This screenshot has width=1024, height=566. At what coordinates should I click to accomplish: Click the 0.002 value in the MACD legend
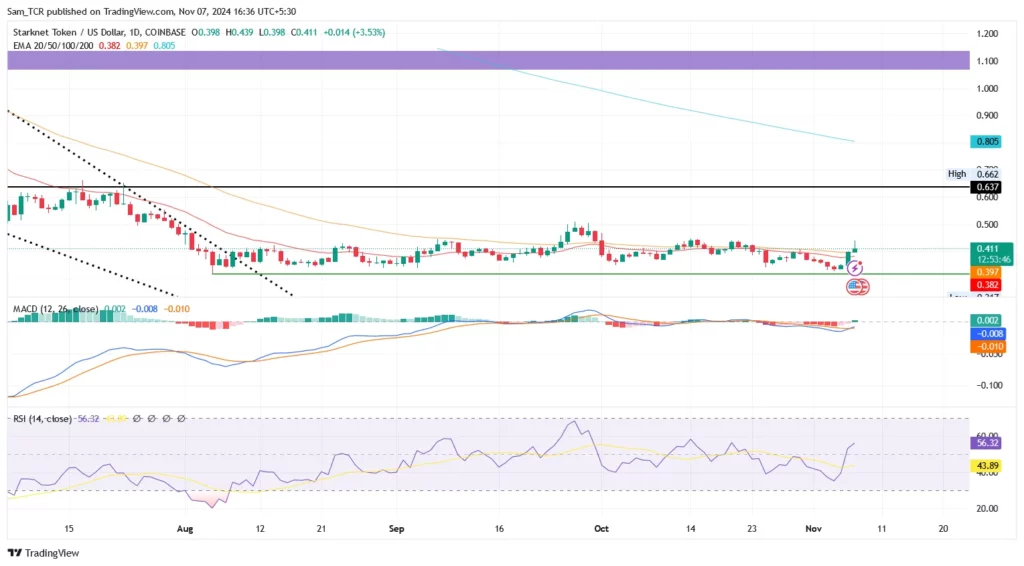(115, 309)
